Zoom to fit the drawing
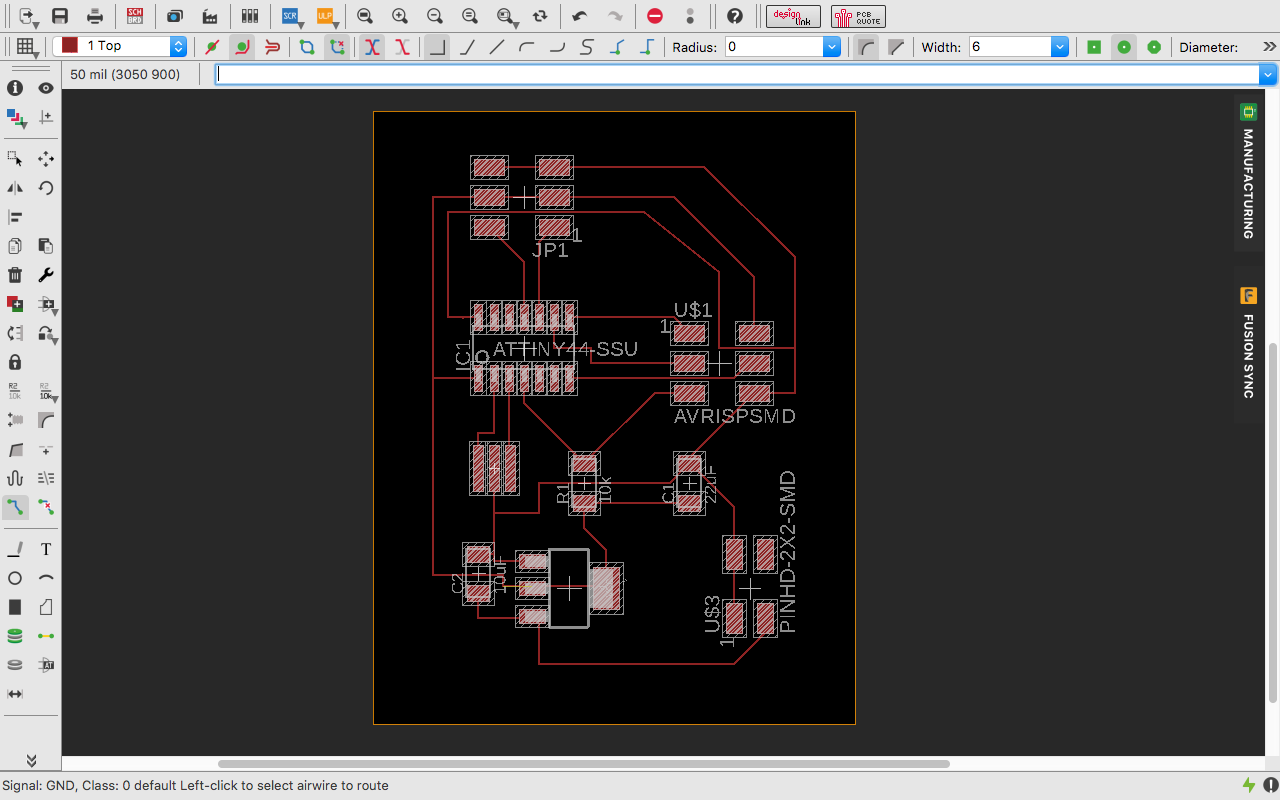1280x800 pixels. coord(365,16)
